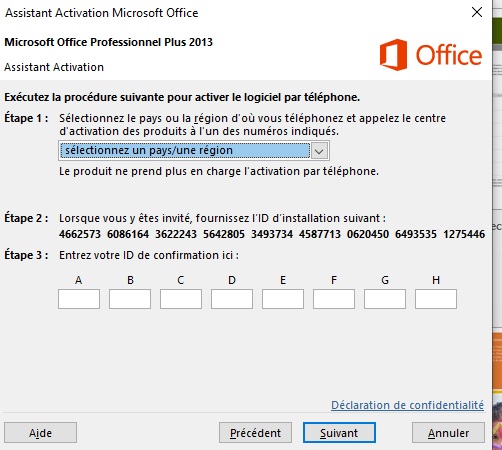Cancel activation with the Annuler button
The height and width of the screenshot is (450, 502).
pyautogui.click(x=448, y=433)
